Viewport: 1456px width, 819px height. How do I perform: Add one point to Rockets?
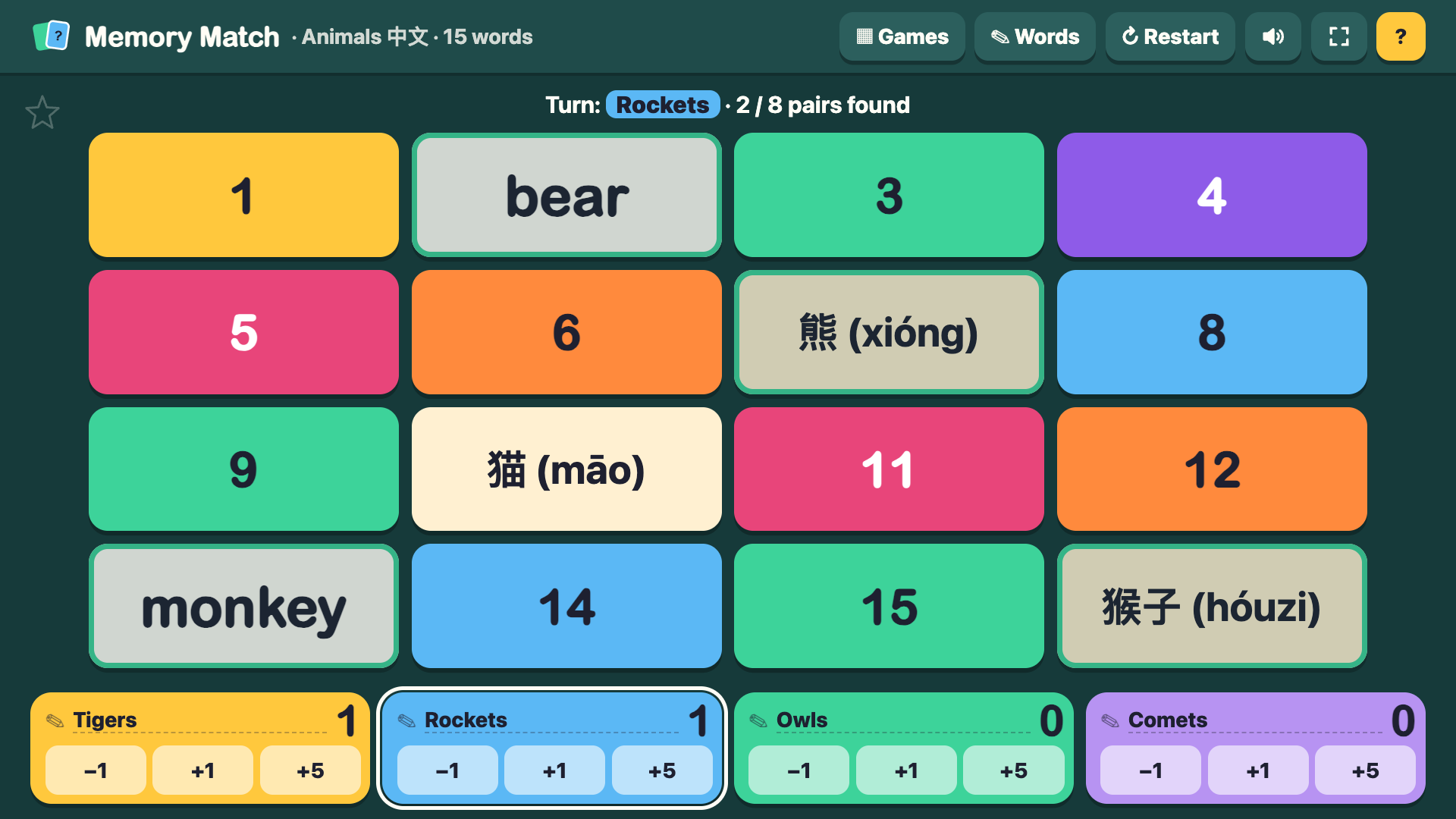554,770
